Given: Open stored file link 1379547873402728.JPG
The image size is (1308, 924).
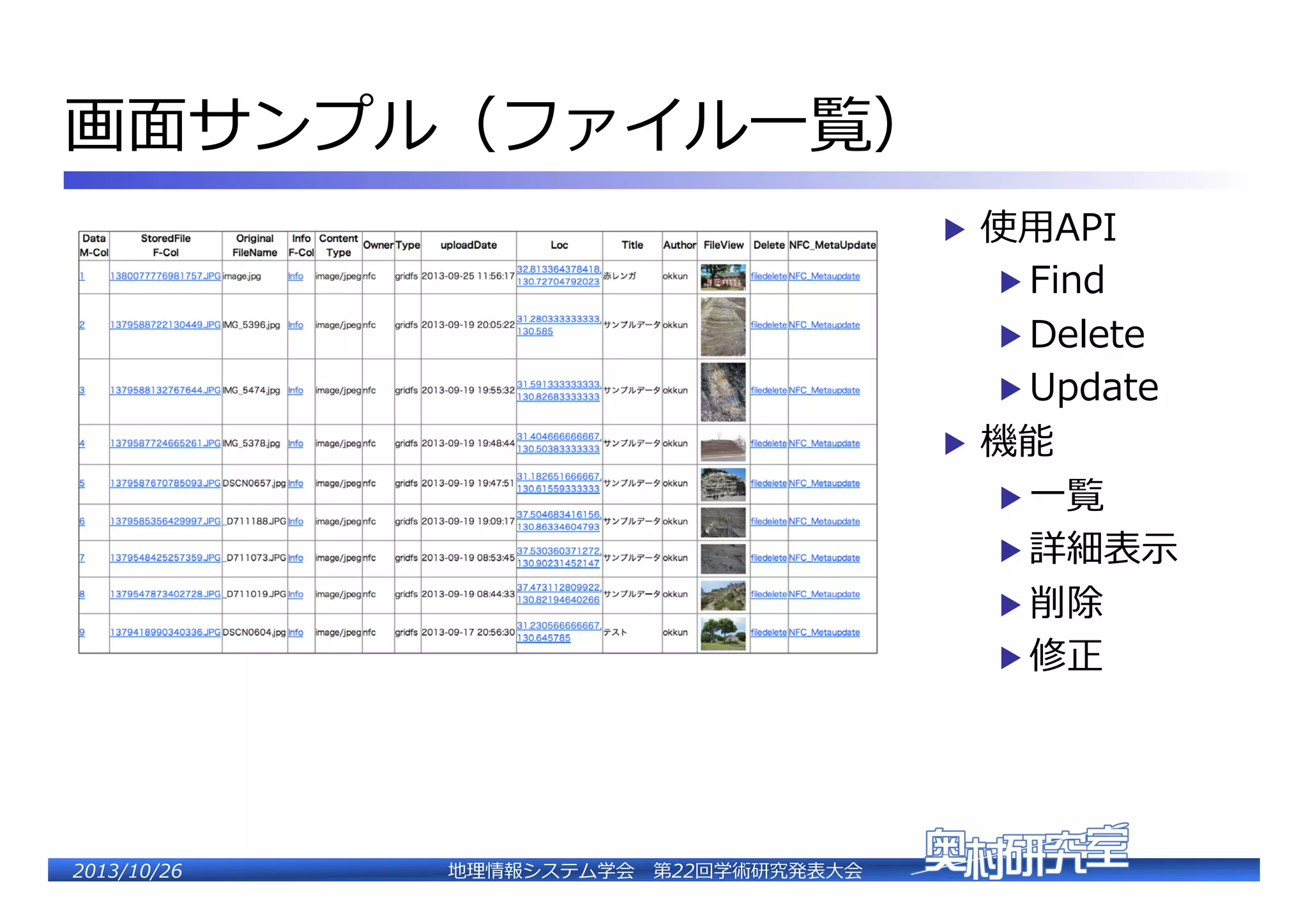Looking at the screenshot, I should click(165, 594).
